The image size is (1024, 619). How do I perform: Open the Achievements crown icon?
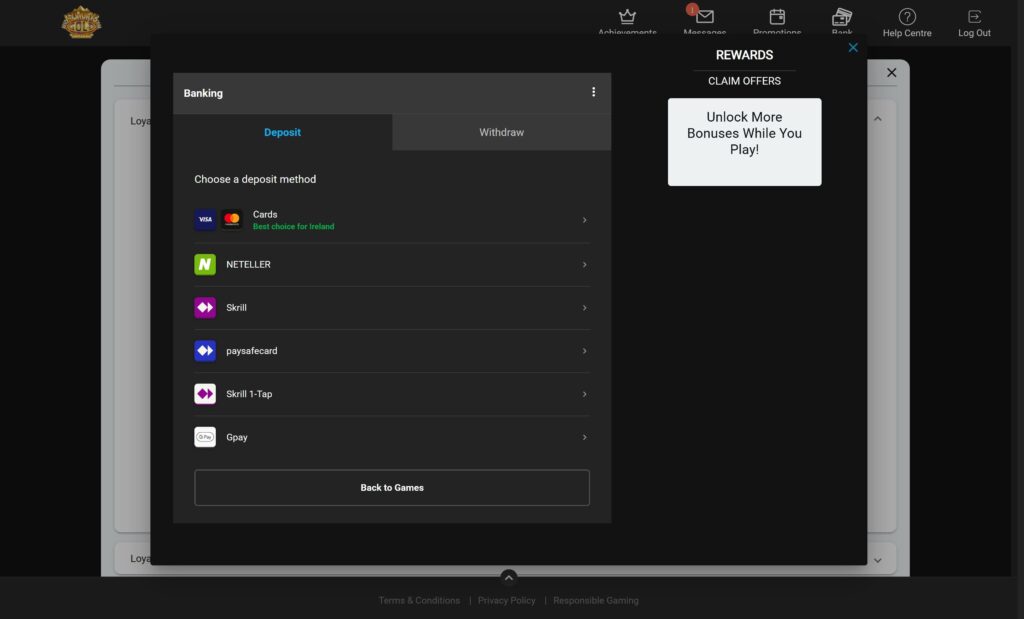tap(627, 17)
